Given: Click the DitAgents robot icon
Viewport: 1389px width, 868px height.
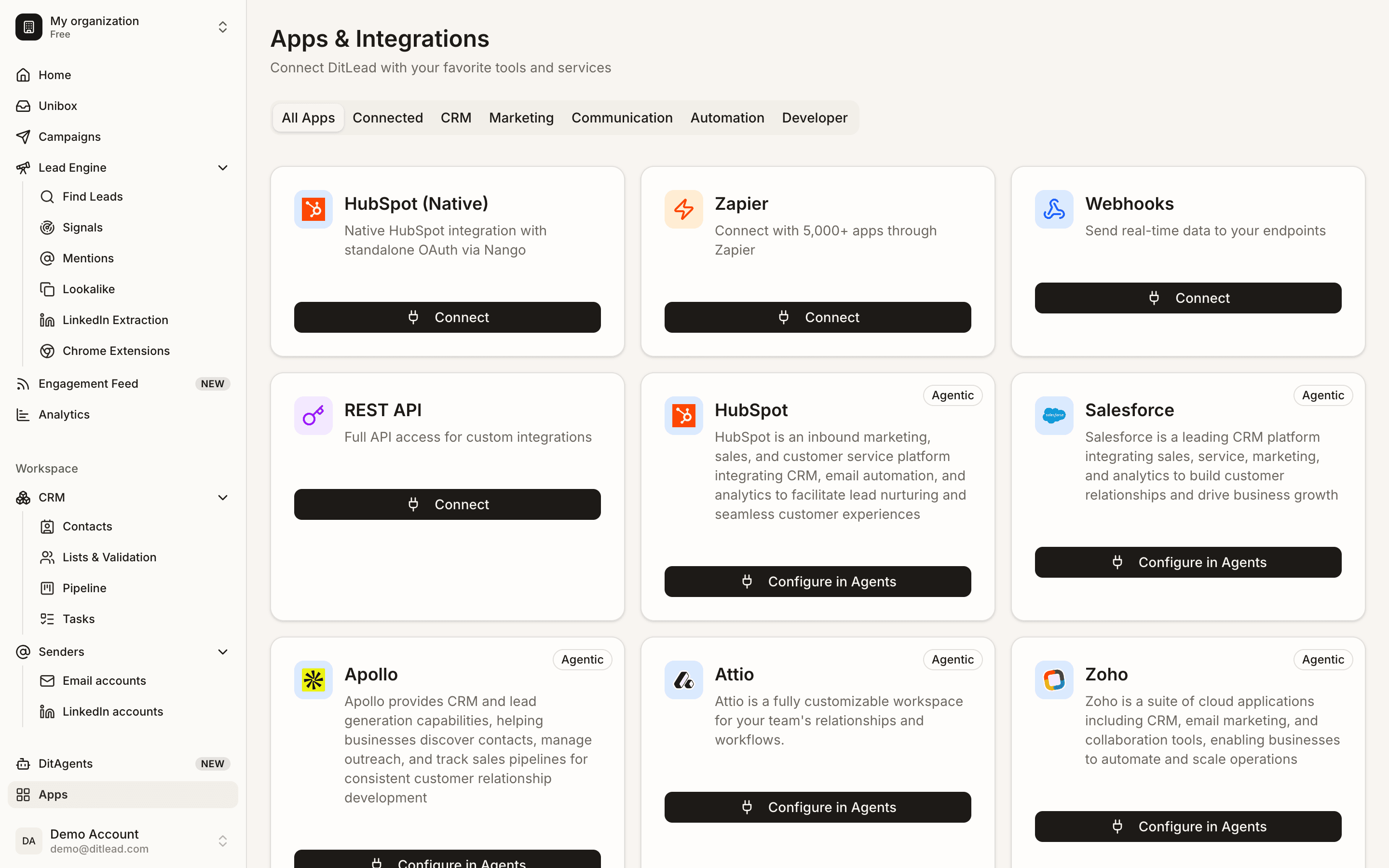Looking at the screenshot, I should click(23, 764).
